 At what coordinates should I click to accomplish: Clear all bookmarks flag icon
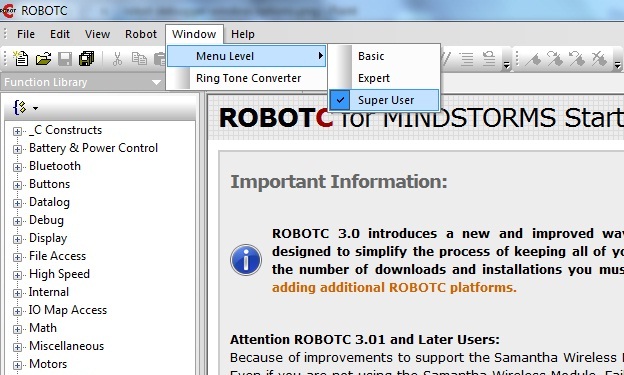(x=598, y=59)
